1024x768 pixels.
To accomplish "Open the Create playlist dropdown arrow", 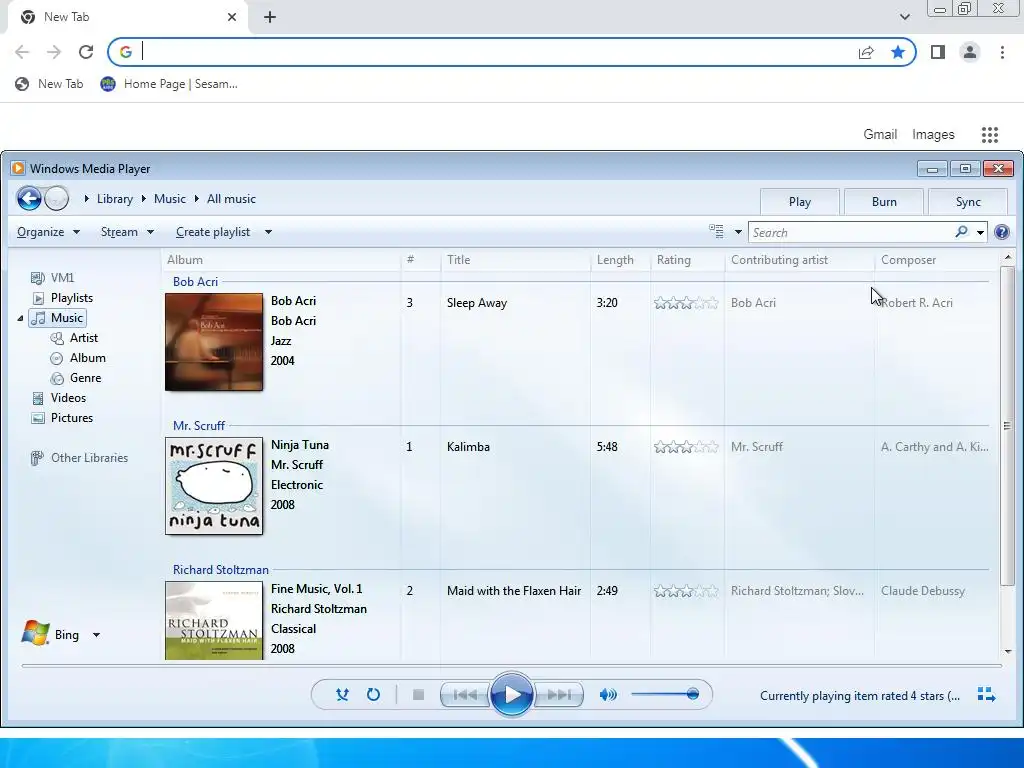I will point(268,232).
